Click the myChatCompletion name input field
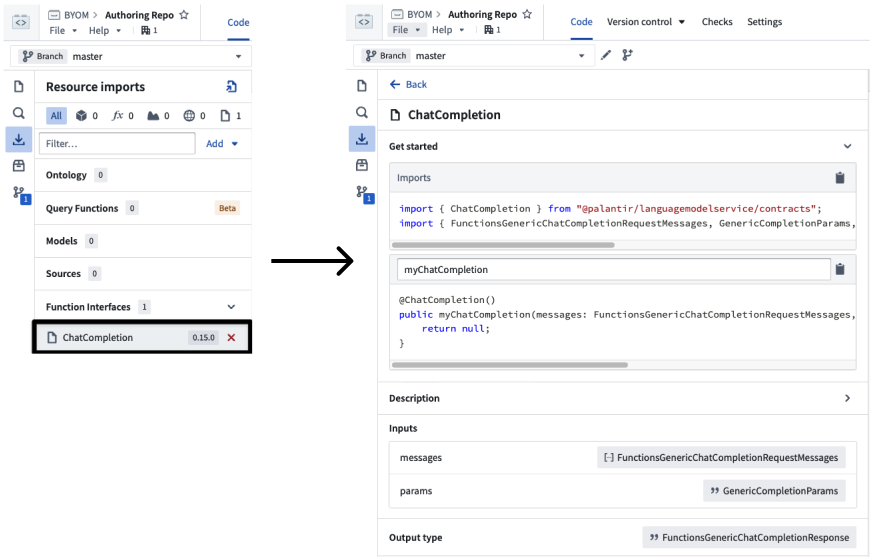 tap(613, 269)
